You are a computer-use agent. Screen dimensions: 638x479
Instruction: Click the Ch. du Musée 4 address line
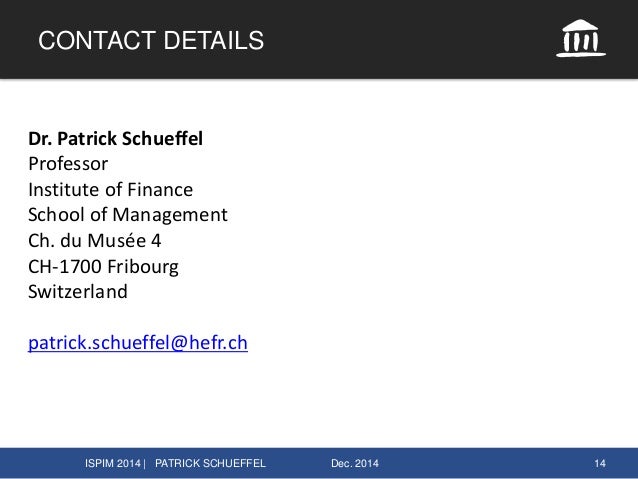(x=94, y=241)
